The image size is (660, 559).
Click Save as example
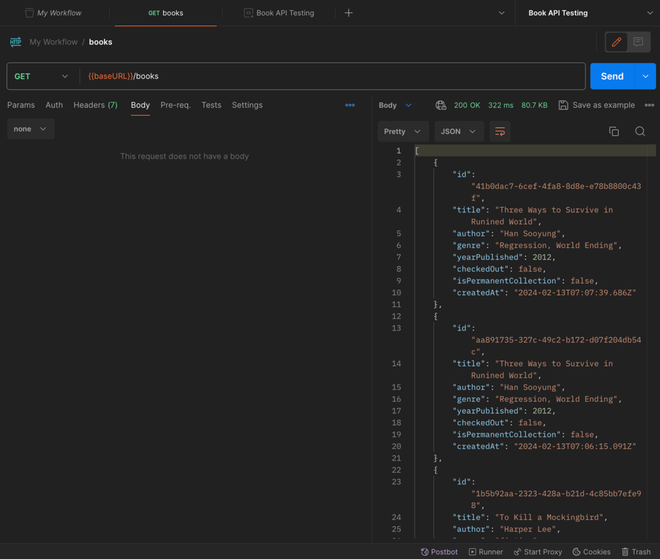click(596, 105)
